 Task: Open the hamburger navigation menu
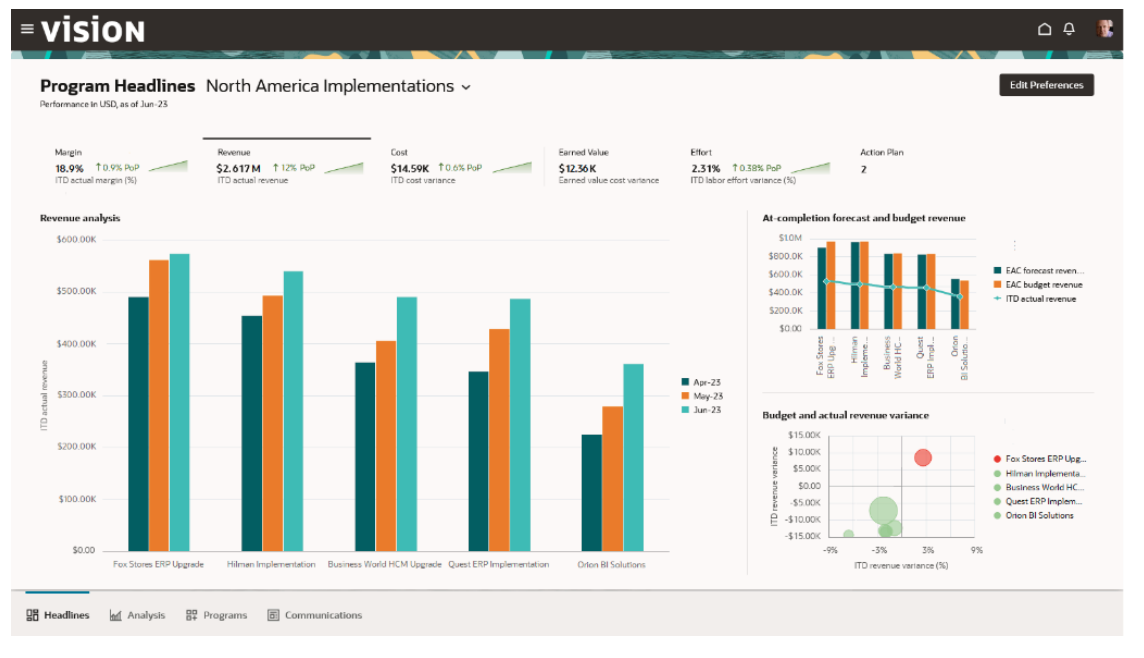pyautogui.click(x=27, y=30)
